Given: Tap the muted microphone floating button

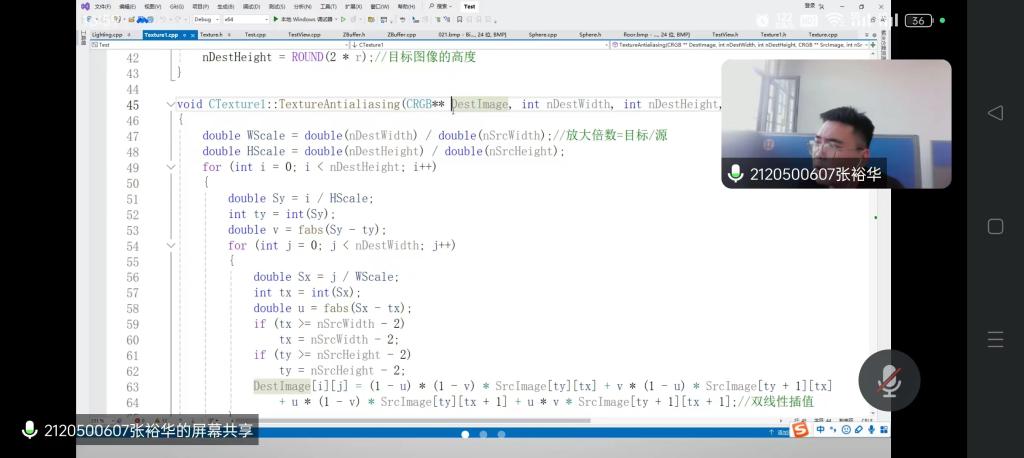Looking at the screenshot, I should pyautogui.click(x=888, y=380).
